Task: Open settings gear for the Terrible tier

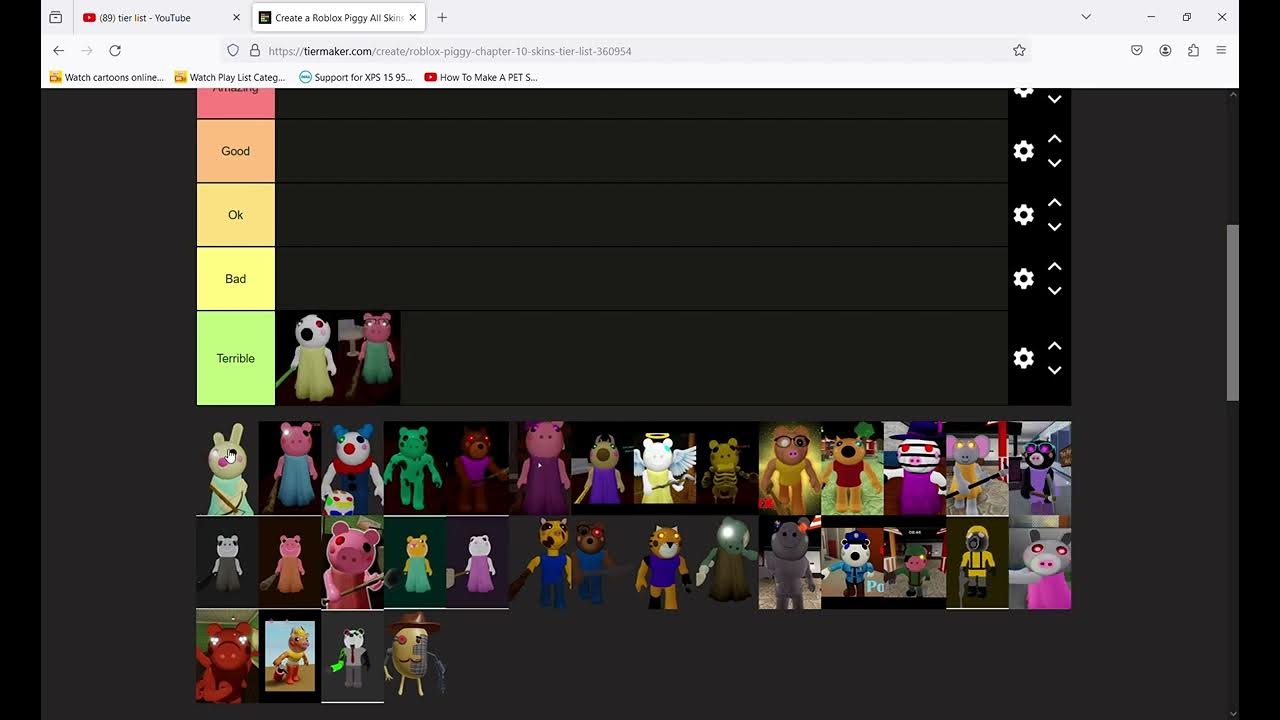Action: click(x=1023, y=358)
